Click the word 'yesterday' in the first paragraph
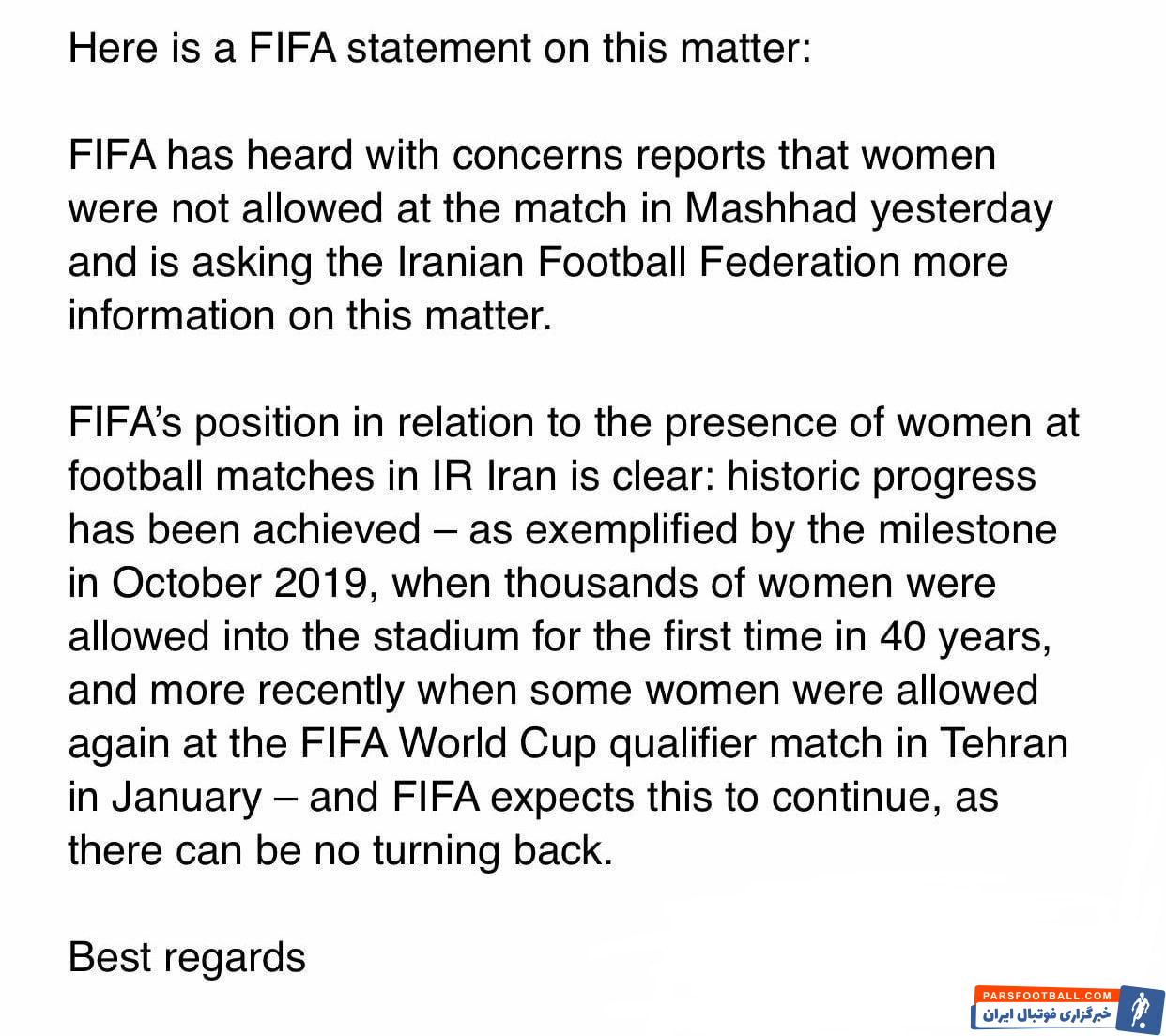 coord(960,207)
